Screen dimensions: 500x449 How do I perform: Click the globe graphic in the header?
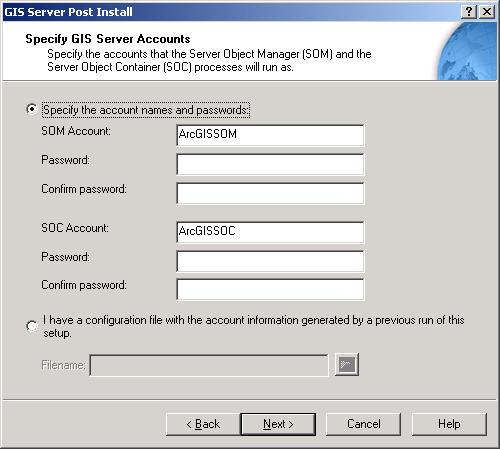(467, 51)
